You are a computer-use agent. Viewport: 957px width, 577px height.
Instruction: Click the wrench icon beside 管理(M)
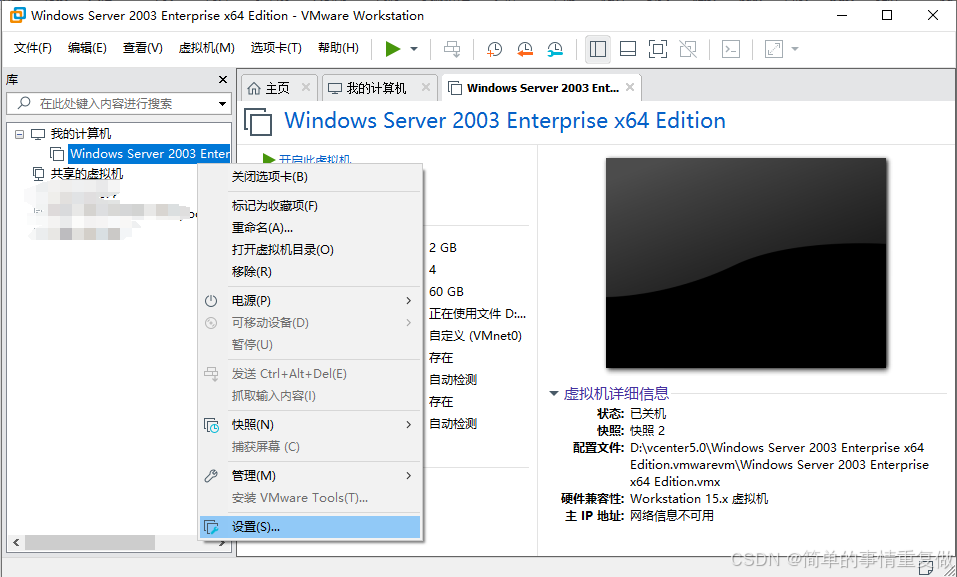[x=211, y=476]
